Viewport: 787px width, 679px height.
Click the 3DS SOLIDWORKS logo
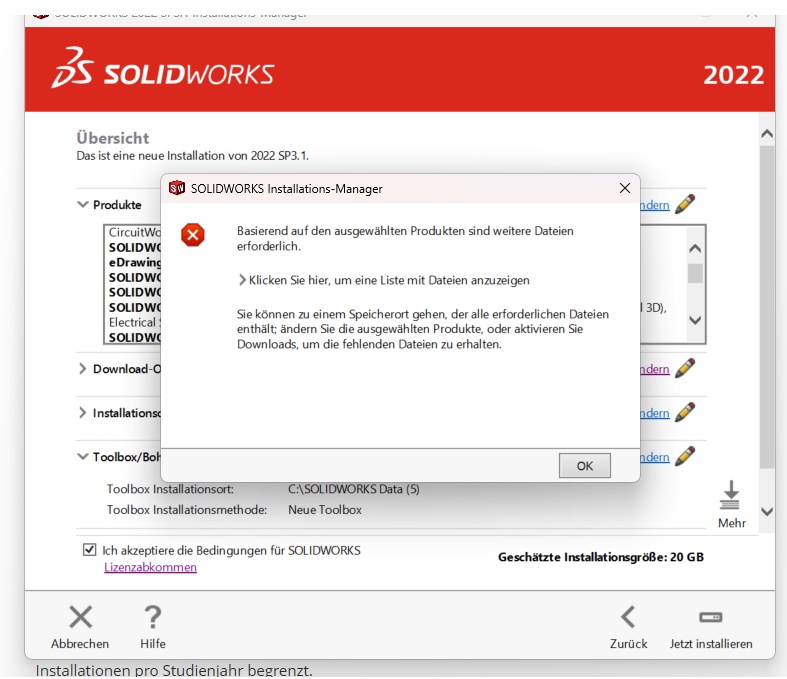[x=163, y=69]
